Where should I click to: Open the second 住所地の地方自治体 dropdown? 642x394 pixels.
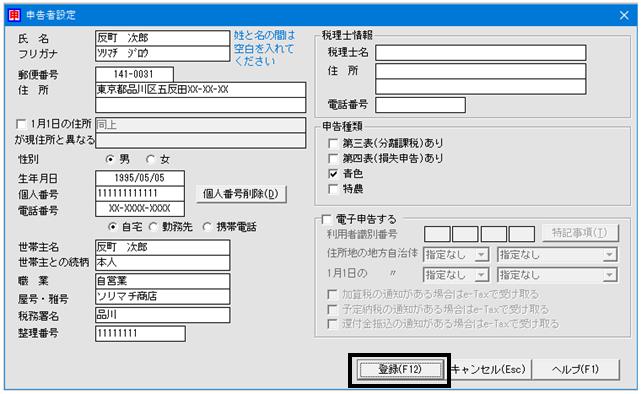point(557,255)
